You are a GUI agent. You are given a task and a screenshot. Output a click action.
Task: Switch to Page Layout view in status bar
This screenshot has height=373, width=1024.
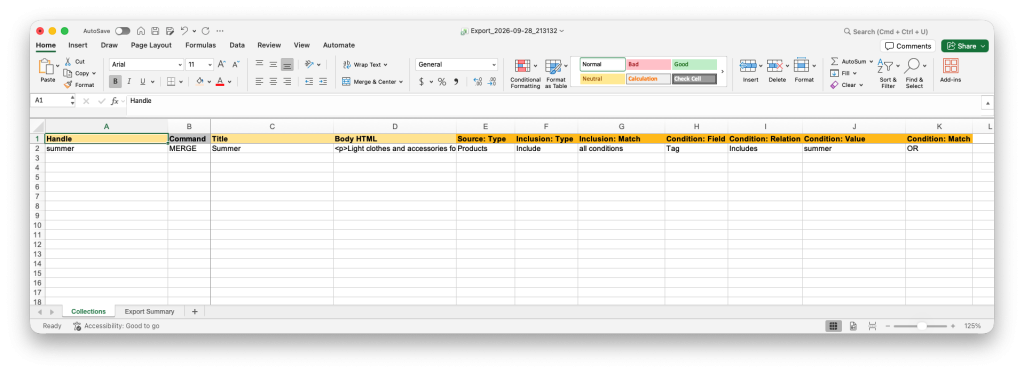tap(853, 325)
